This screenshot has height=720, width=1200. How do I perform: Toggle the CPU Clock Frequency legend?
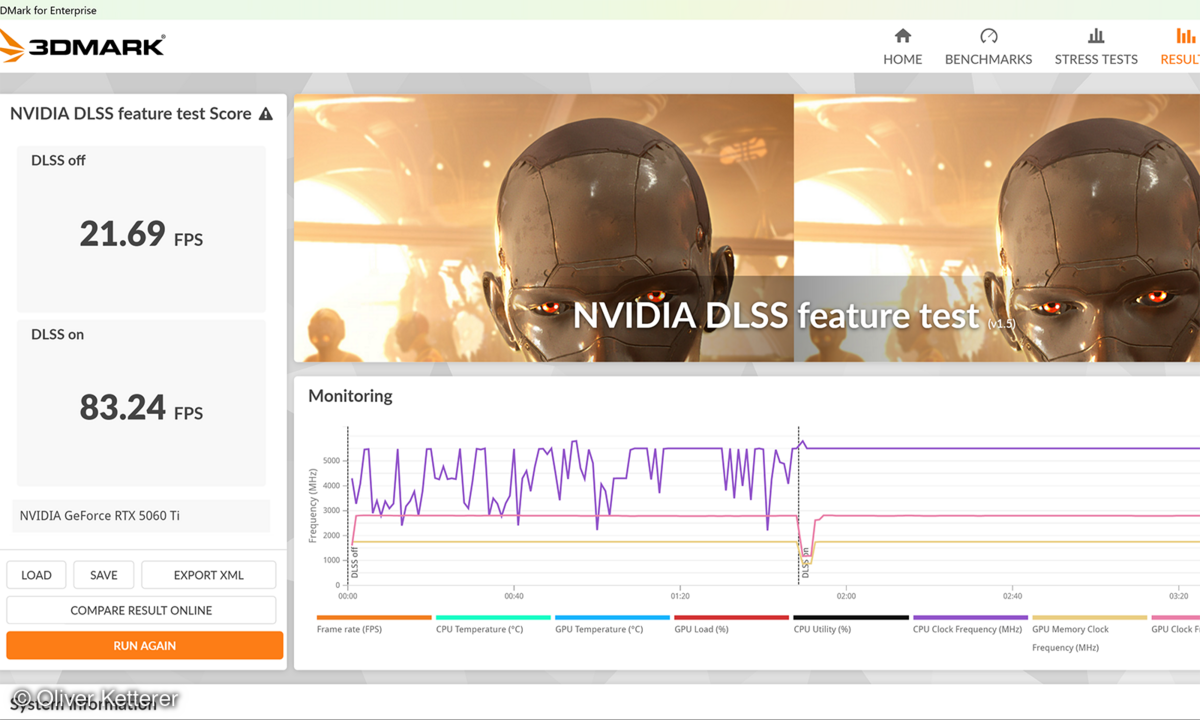[x=970, y=624]
